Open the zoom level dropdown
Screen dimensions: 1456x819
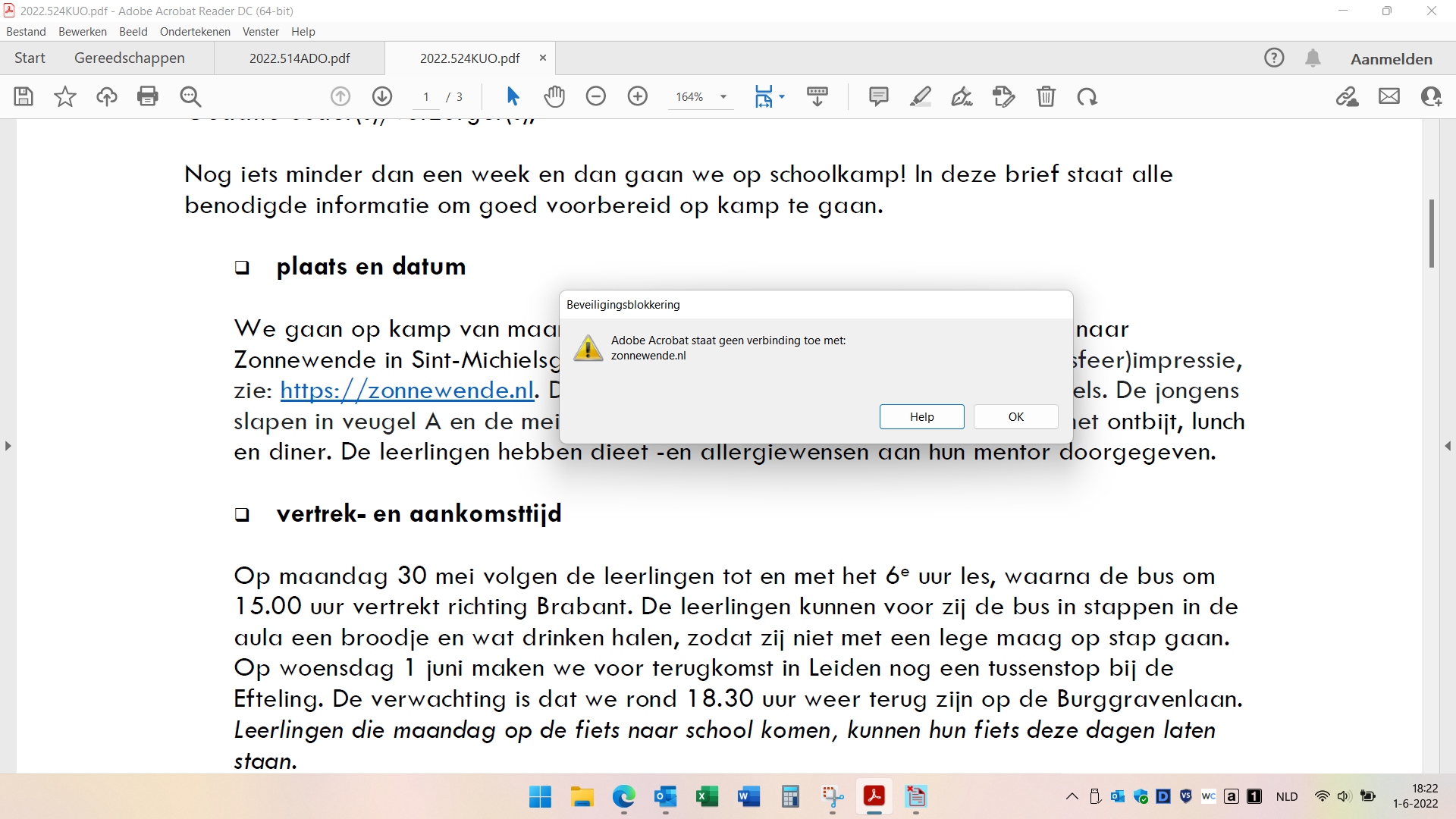(723, 97)
